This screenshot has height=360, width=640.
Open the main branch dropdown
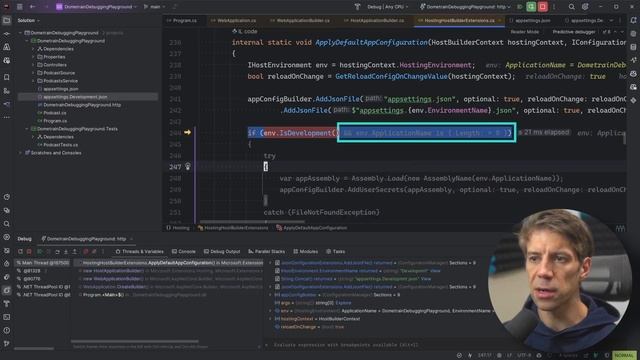(x=154, y=7)
